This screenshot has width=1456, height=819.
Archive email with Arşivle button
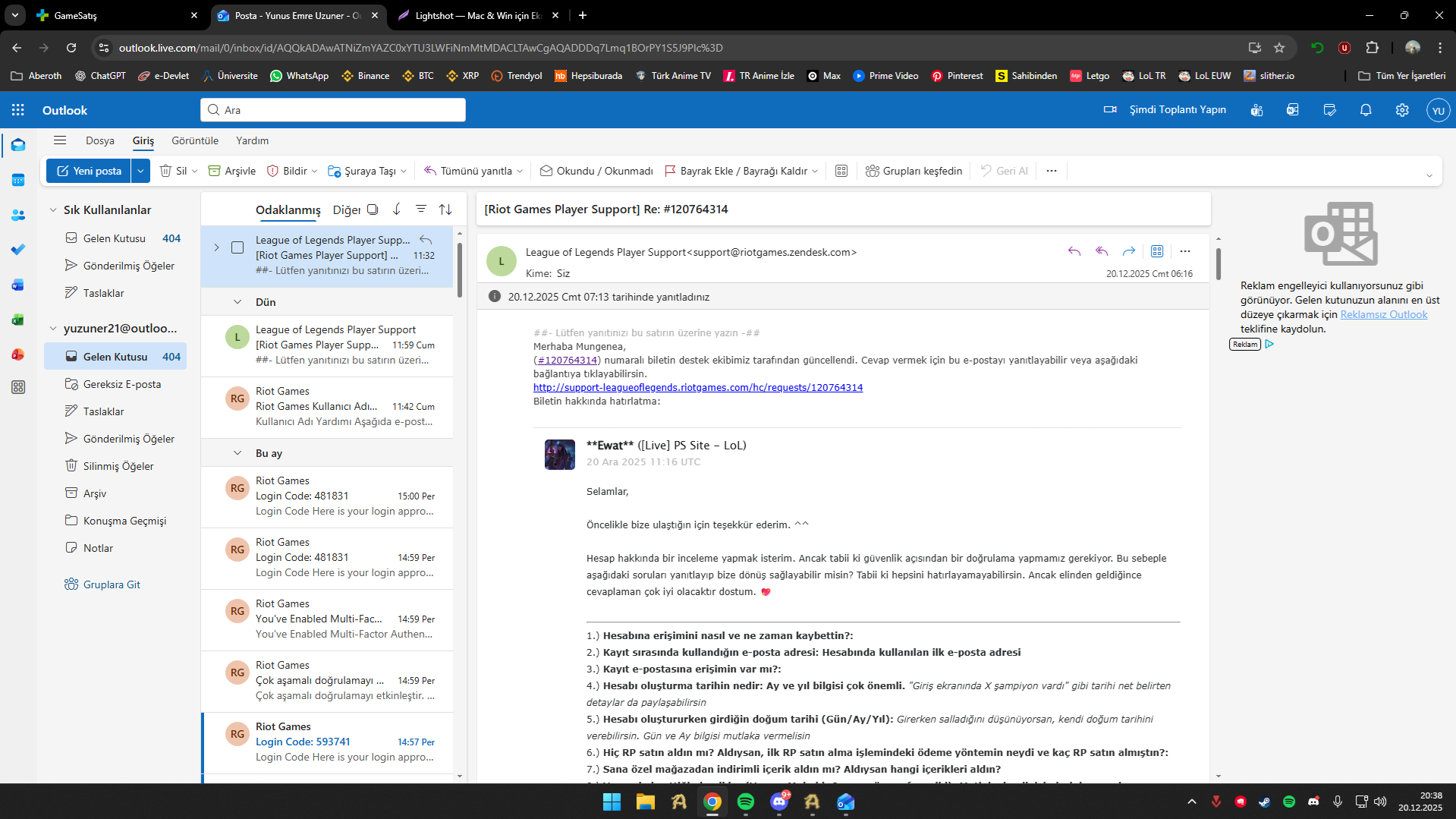tap(232, 171)
